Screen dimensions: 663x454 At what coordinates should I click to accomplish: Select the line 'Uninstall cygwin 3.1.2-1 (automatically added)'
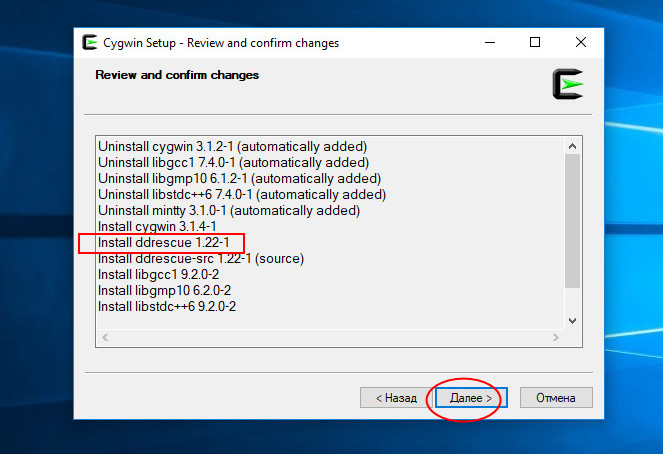(x=233, y=147)
